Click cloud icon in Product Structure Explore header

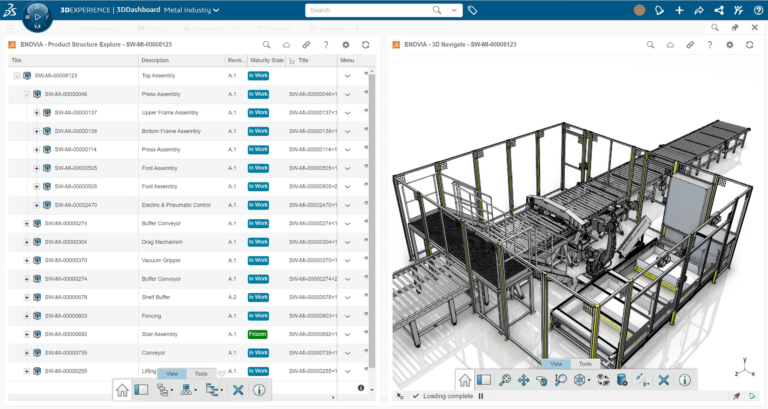click(287, 45)
